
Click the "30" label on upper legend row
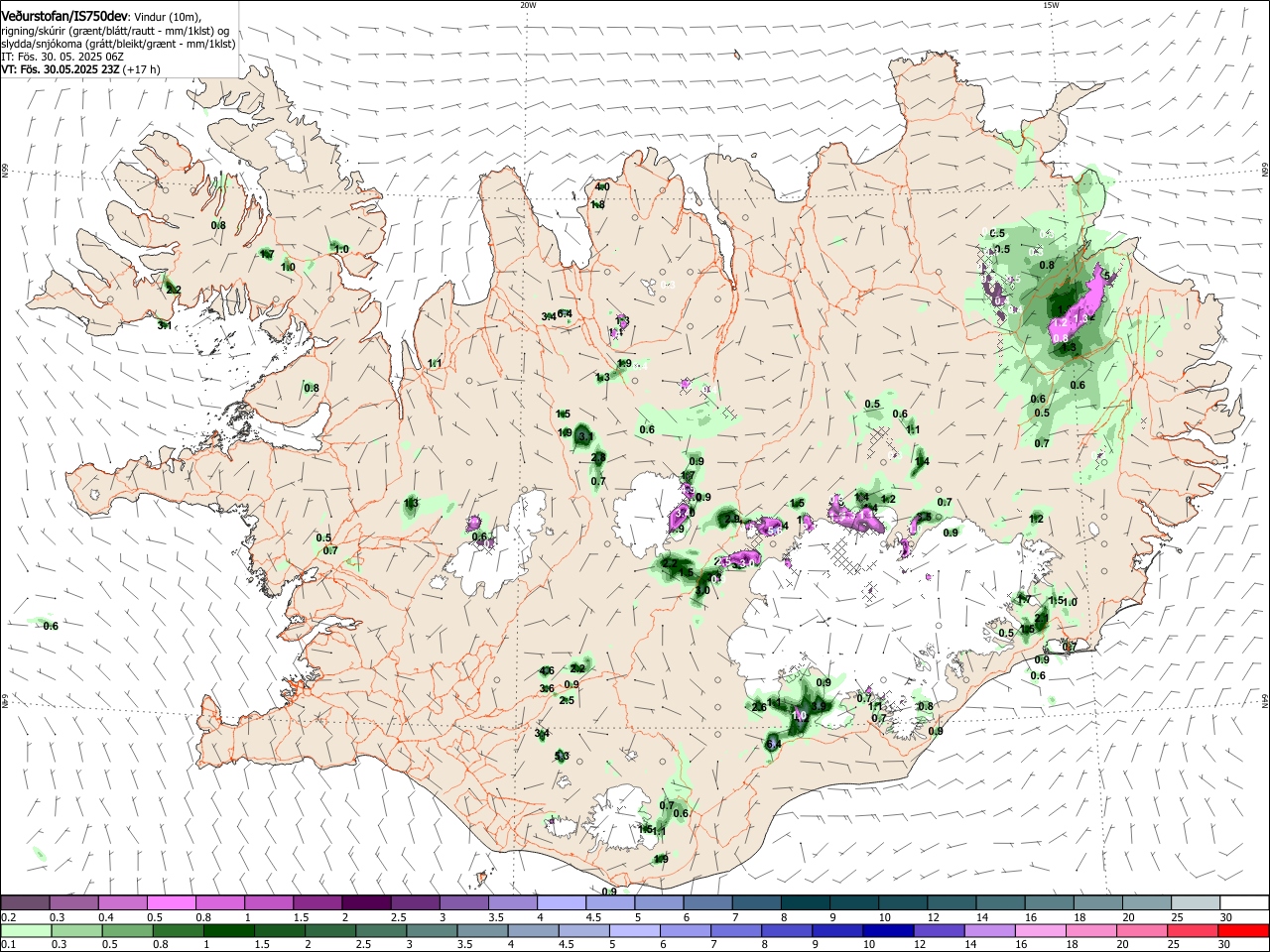point(1226,917)
